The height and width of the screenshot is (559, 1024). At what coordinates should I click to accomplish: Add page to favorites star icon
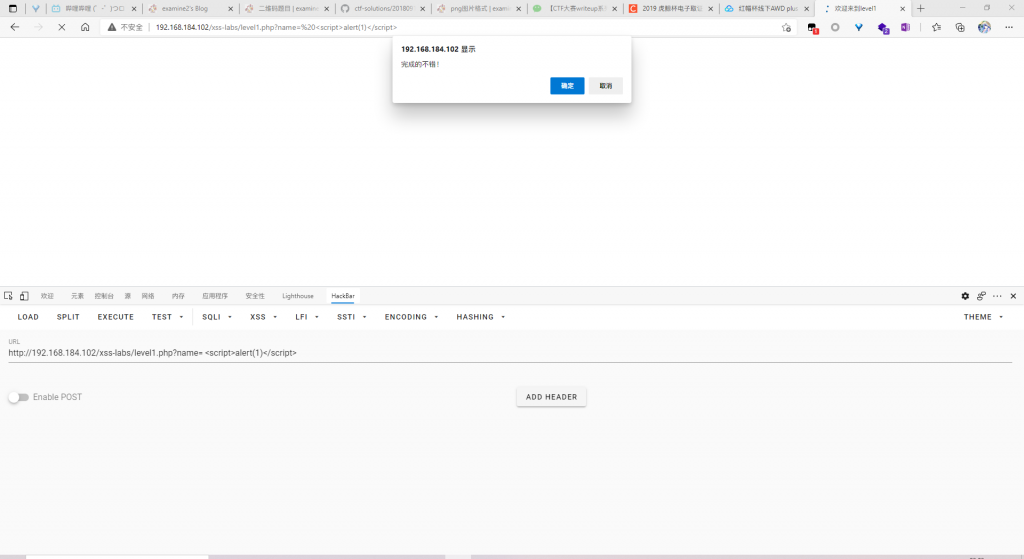pyautogui.click(x=786, y=27)
